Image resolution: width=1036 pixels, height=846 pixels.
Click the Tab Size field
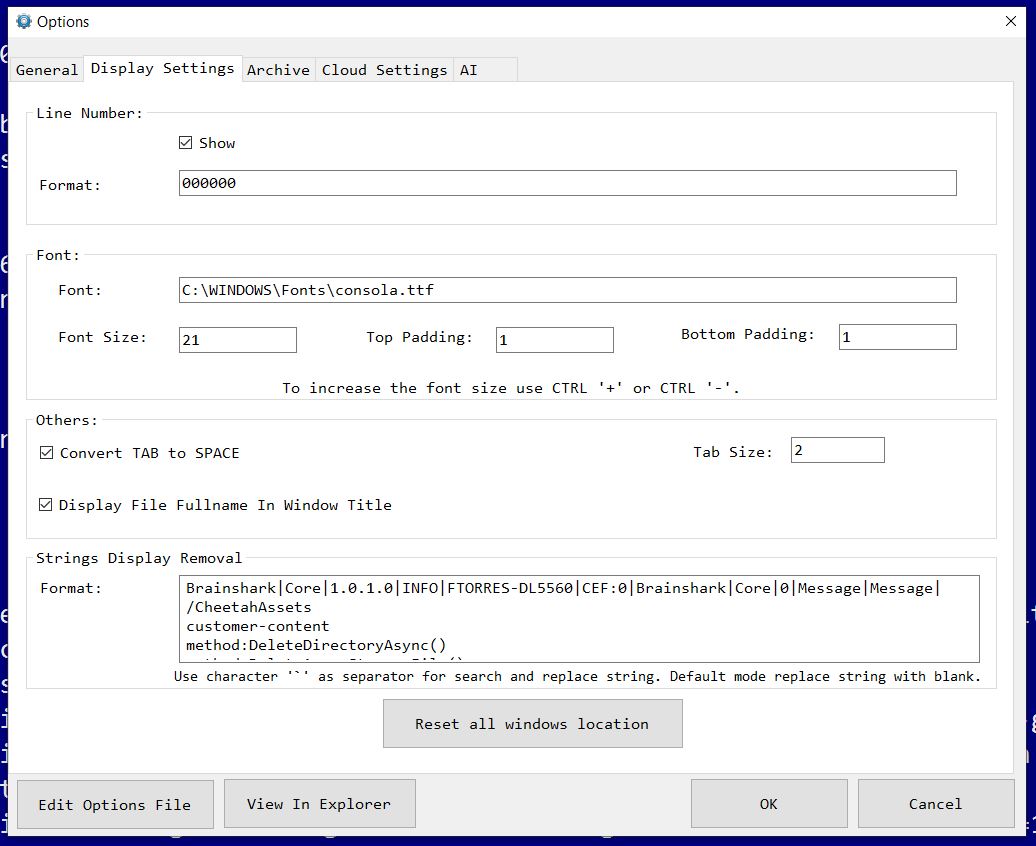pyautogui.click(x=838, y=450)
